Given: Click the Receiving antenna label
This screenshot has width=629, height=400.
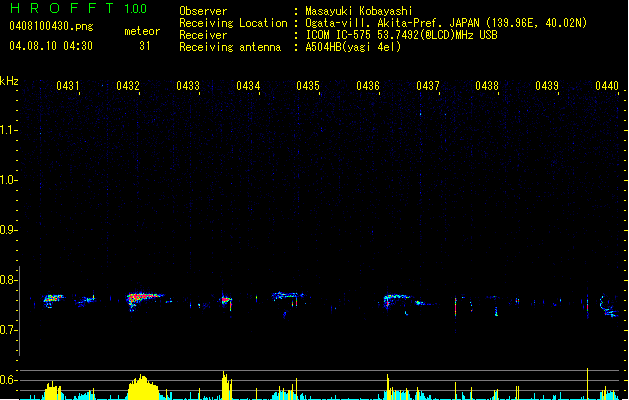Looking at the screenshot, I should (230, 47).
